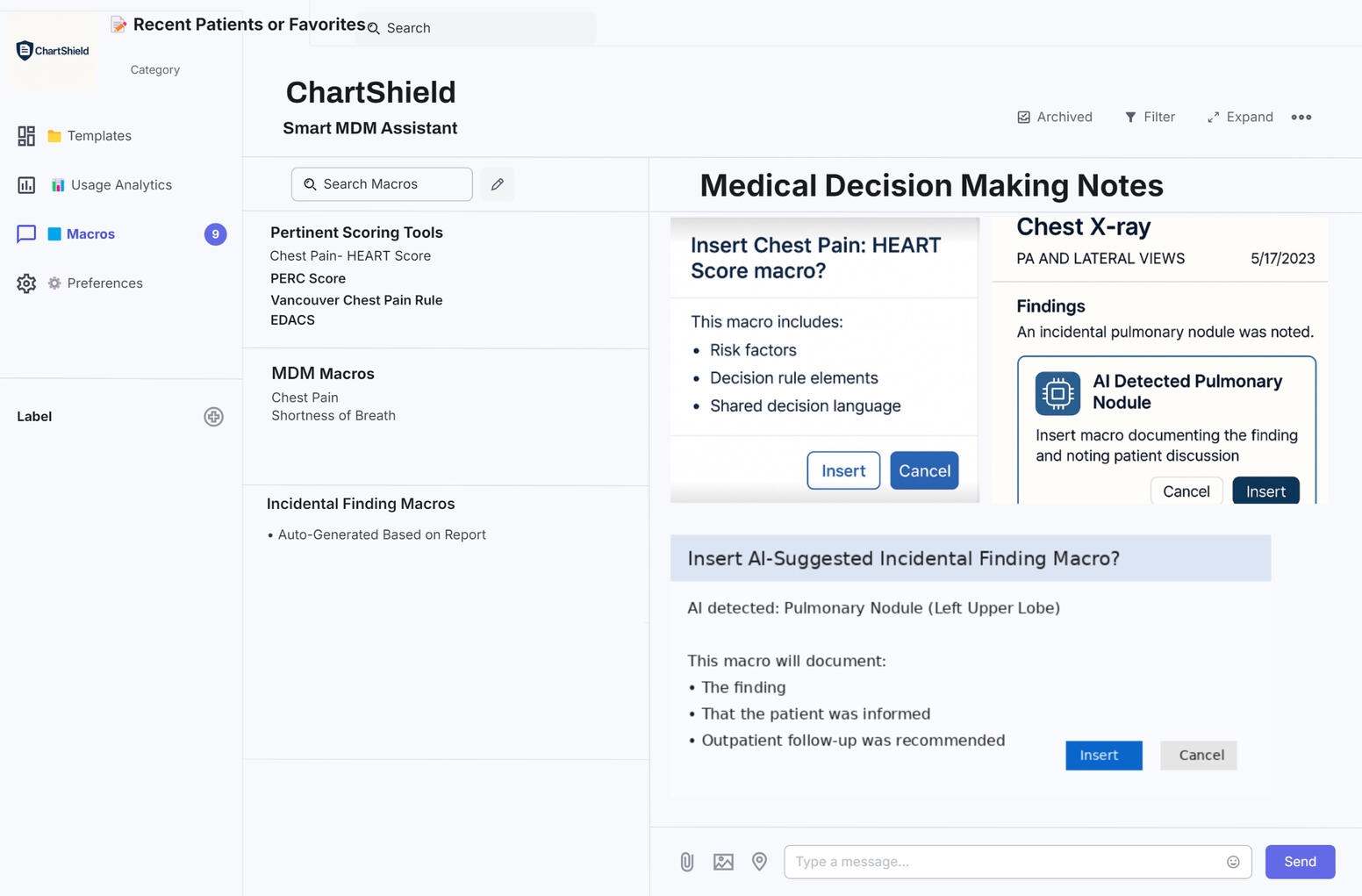Viewport: 1362px width, 896px height.
Task: Select PERC Score from scoring tools
Action: pos(308,278)
